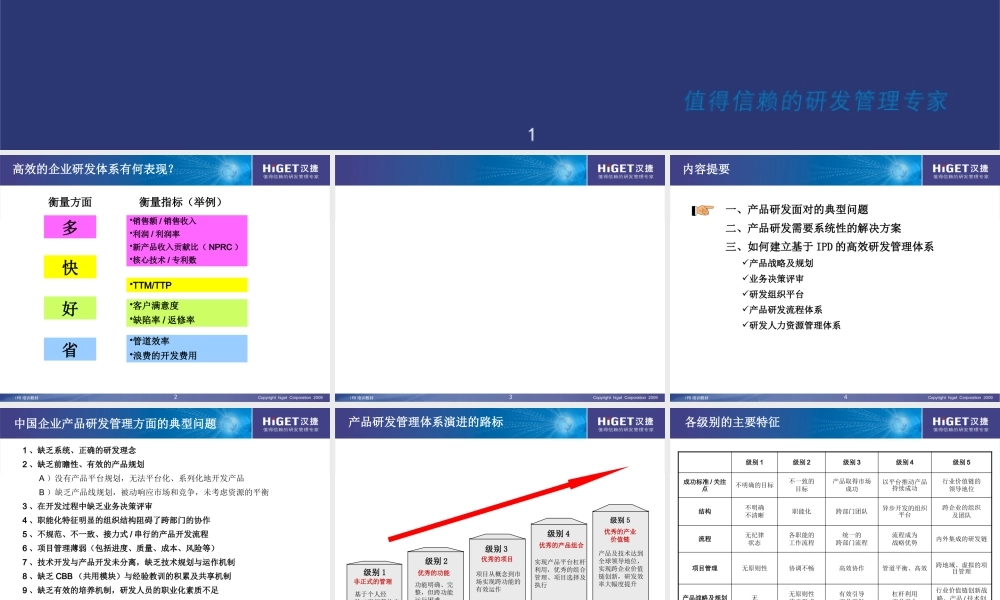Click the 浪费的开发费用 bullet
The height and width of the screenshot is (600, 1000).
[x=163, y=355]
